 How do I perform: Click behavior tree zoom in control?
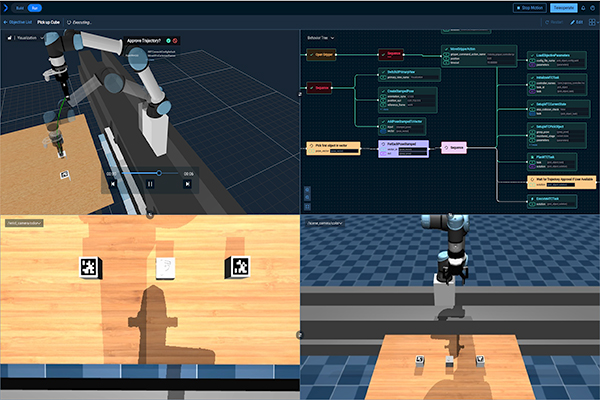(307, 190)
